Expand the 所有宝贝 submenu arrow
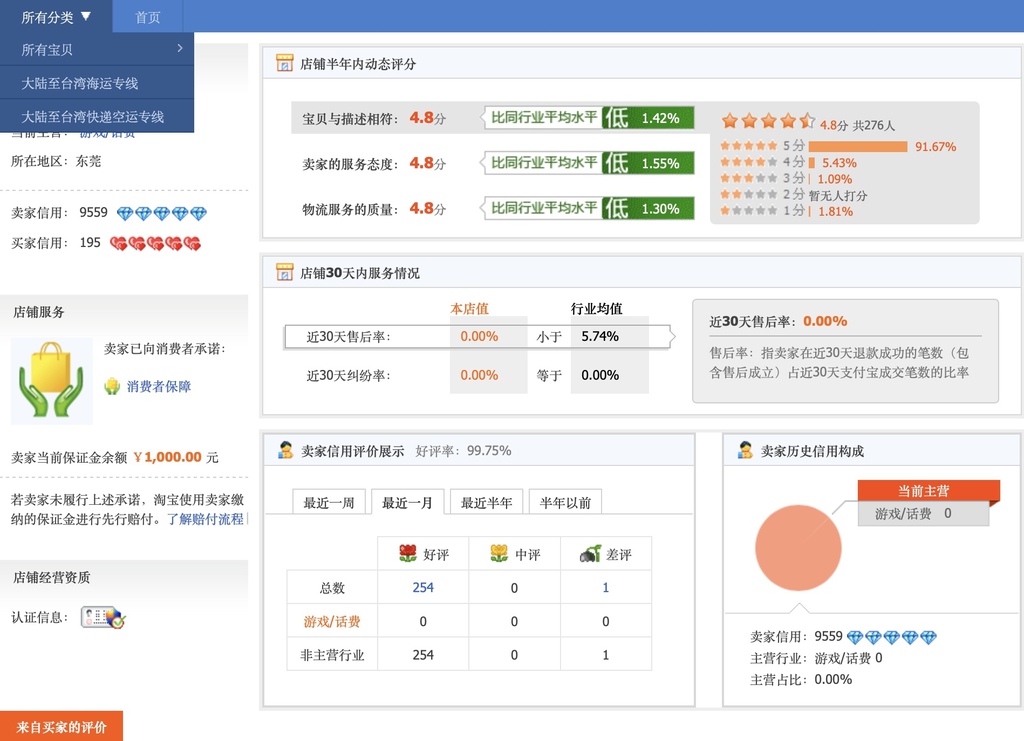 (180, 48)
